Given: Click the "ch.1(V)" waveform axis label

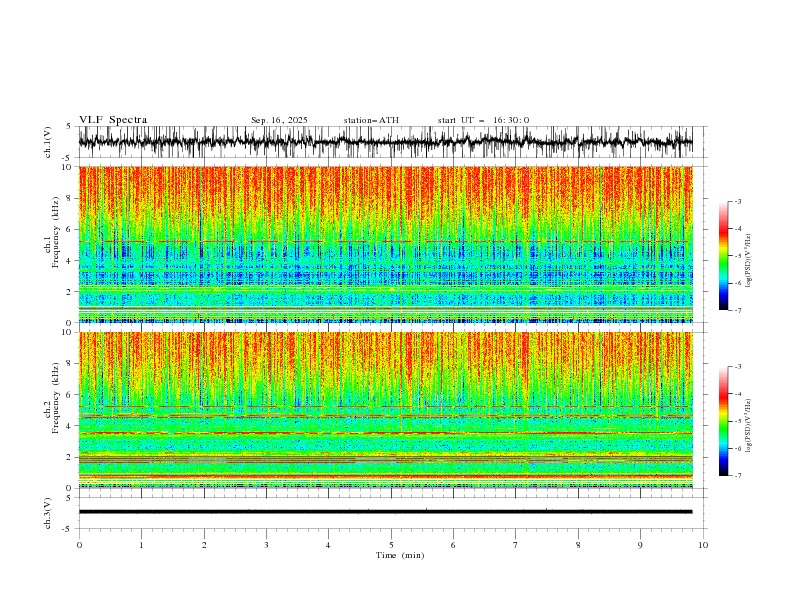Looking at the screenshot, I should coord(48,142).
